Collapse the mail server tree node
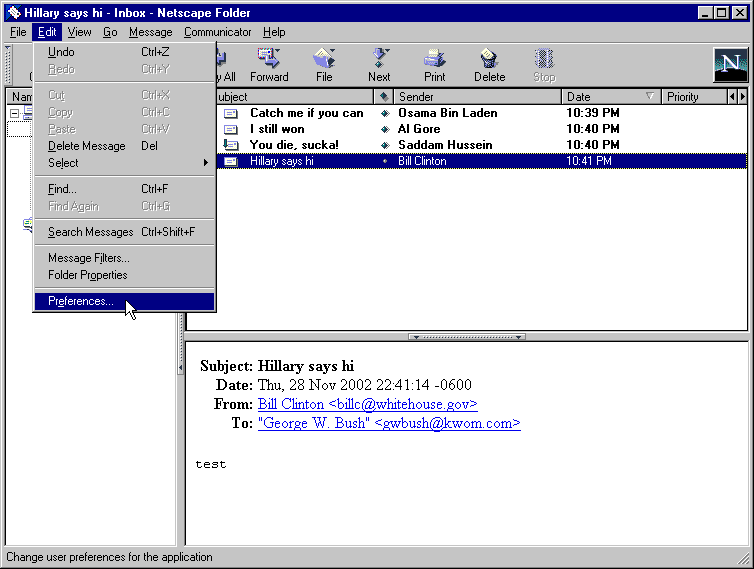 pyautogui.click(x=14, y=114)
